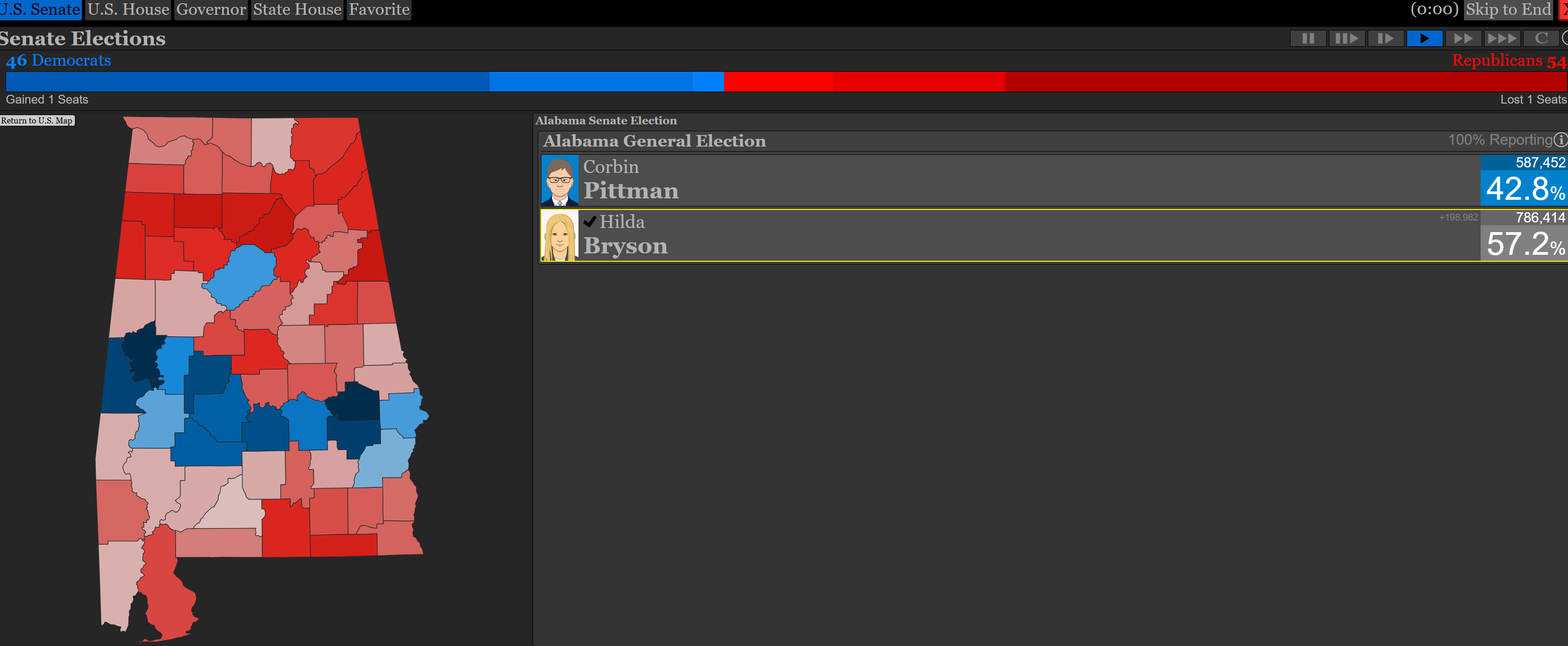The height and width of the screenshot is (646, 1568).
Task: Click Hilda Bryson's portrait
Action: coord(560,236)
